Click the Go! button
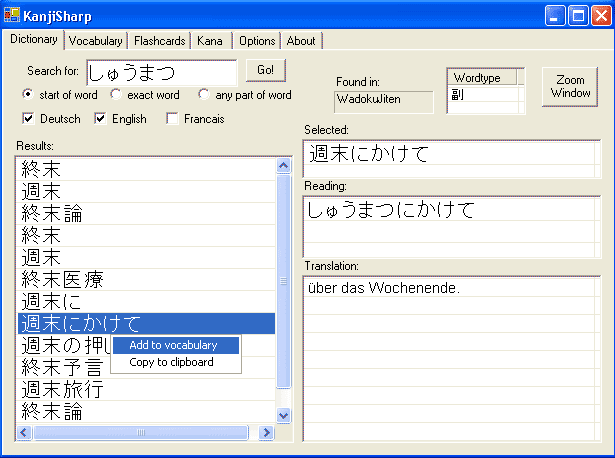 point(266,70)
